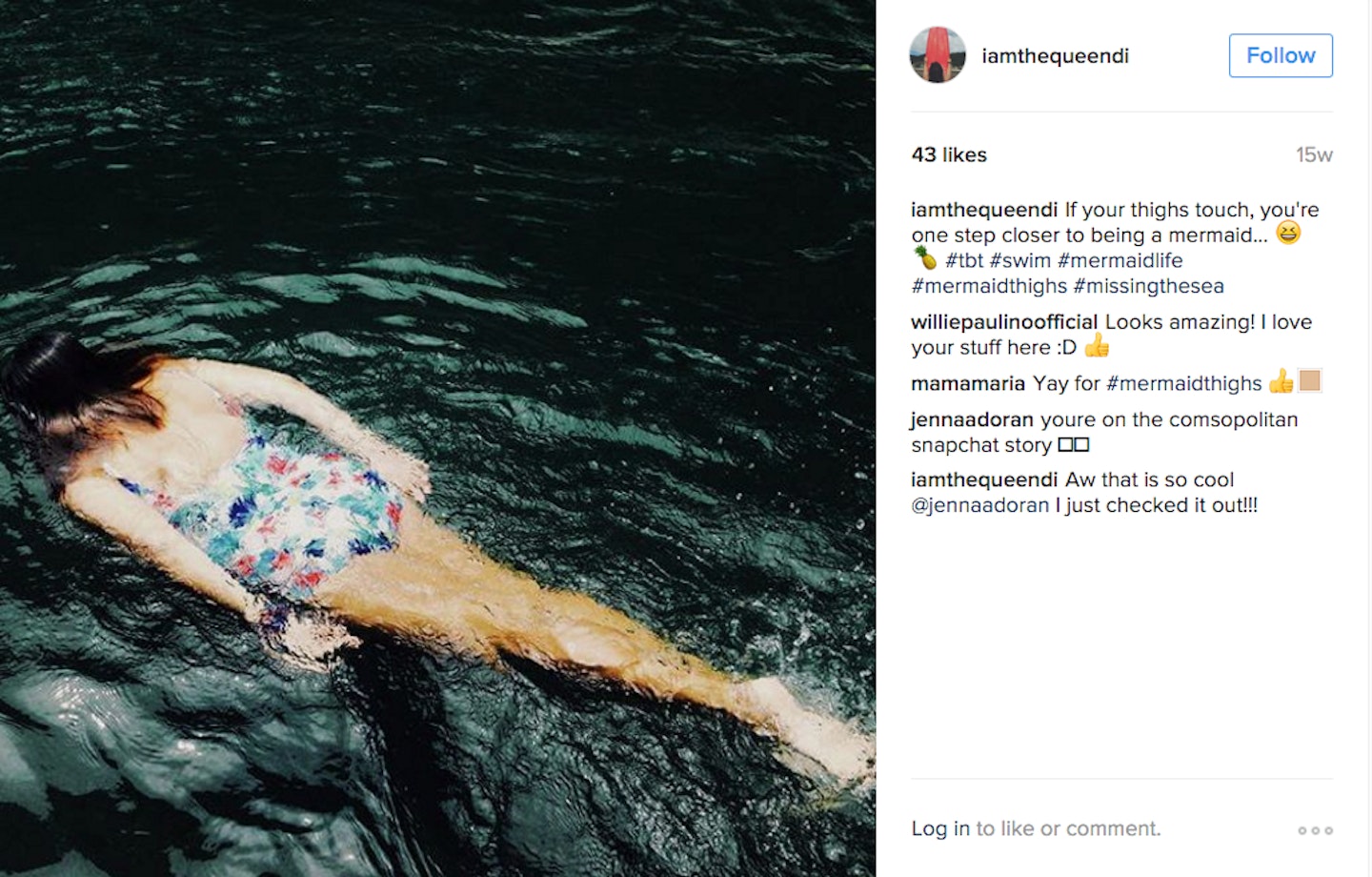Open the #missingthesea hashtag
Screen dimensions: 1372x877
point(1148,286)
